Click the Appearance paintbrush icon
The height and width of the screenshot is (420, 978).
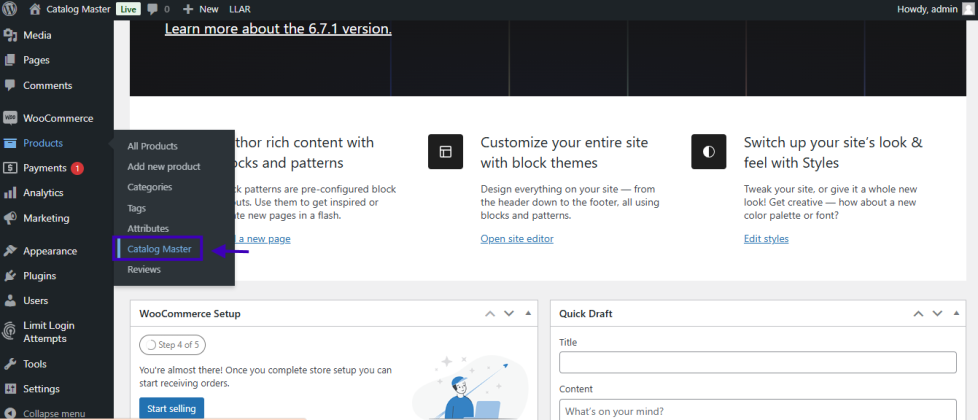(x=10, y=251)
